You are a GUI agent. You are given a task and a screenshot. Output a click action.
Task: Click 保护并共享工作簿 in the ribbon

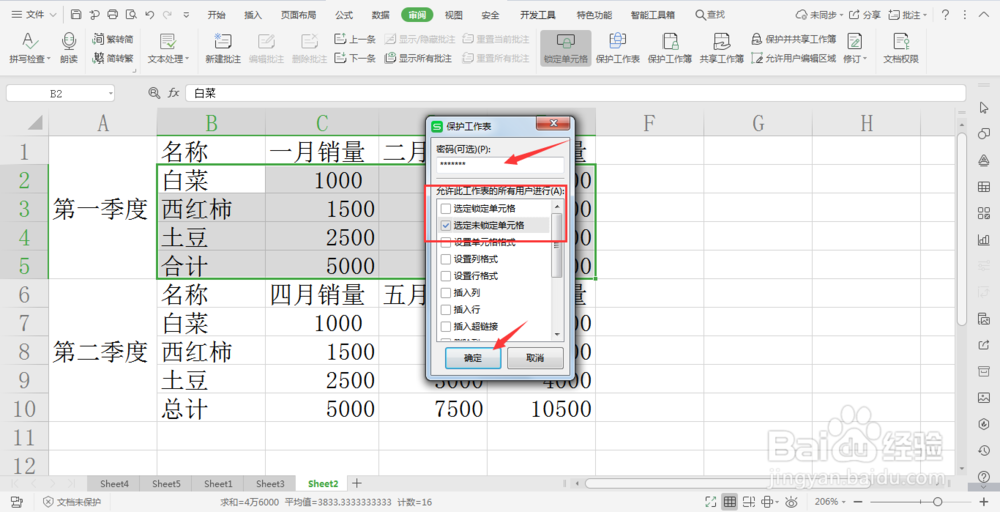(x=793, y=39)
